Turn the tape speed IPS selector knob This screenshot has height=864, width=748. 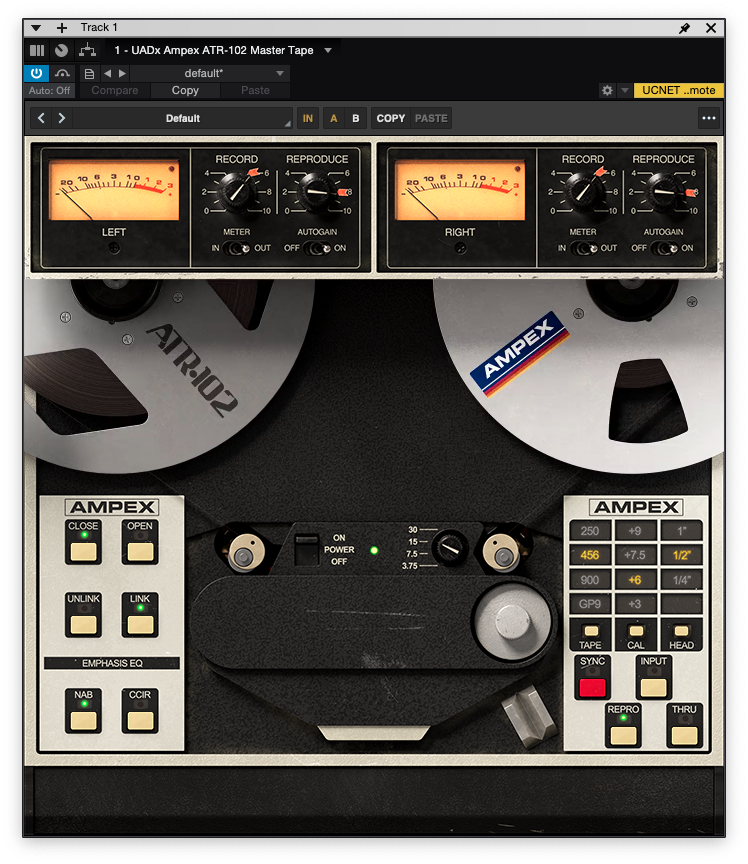pos(450,548)
